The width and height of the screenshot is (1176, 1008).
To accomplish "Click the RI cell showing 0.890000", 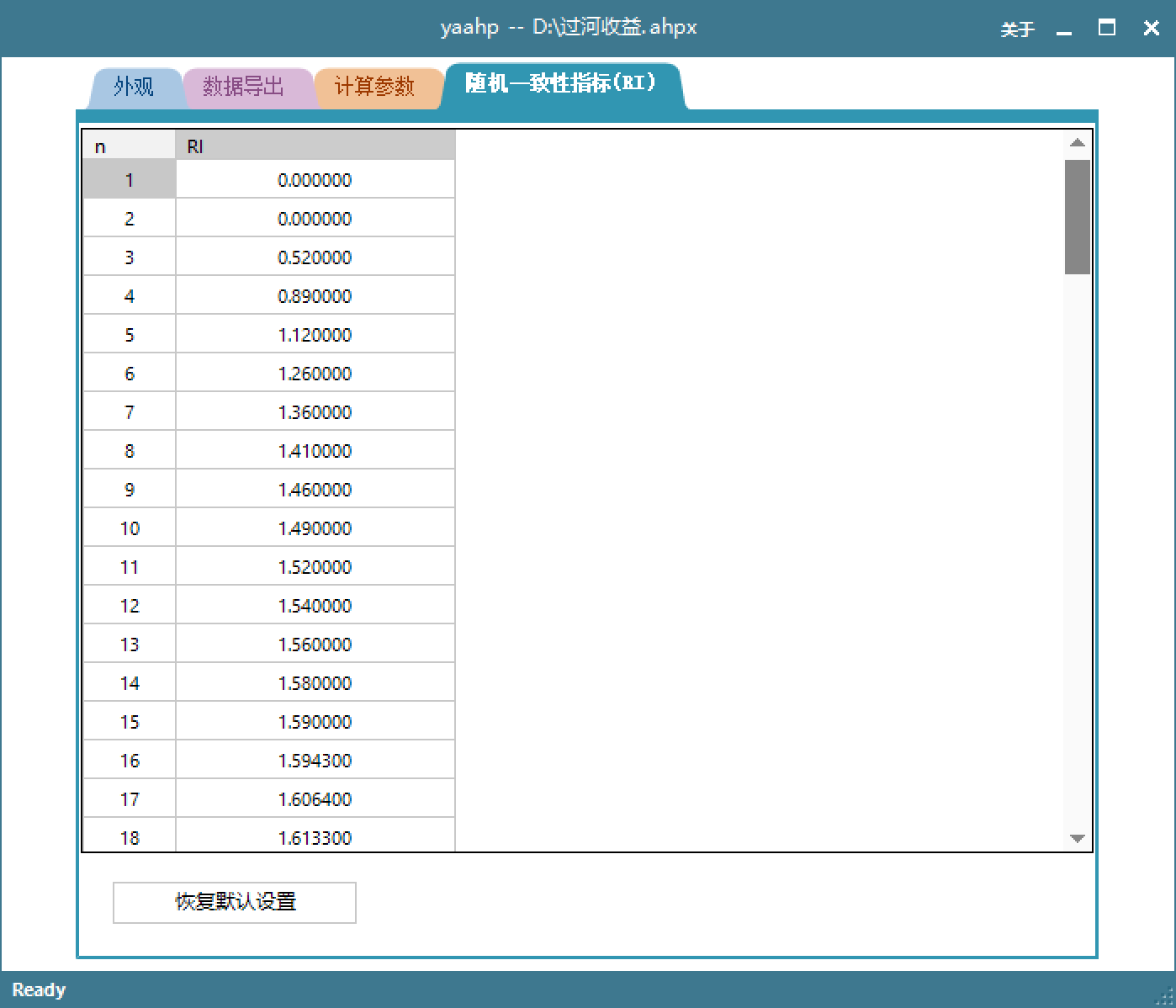I will click(315, 296).
